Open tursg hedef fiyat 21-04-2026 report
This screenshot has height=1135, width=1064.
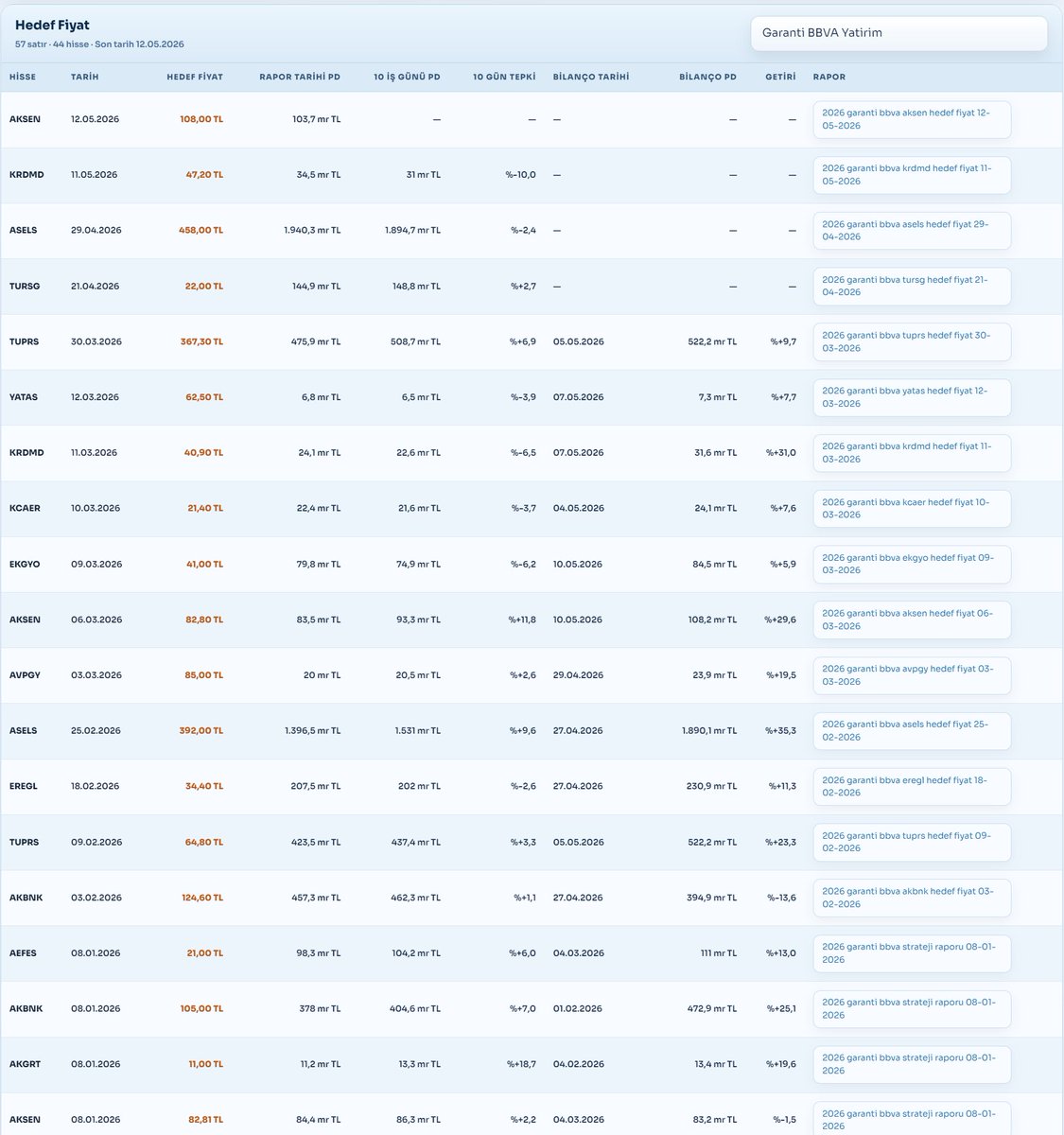tap(912, 287)
